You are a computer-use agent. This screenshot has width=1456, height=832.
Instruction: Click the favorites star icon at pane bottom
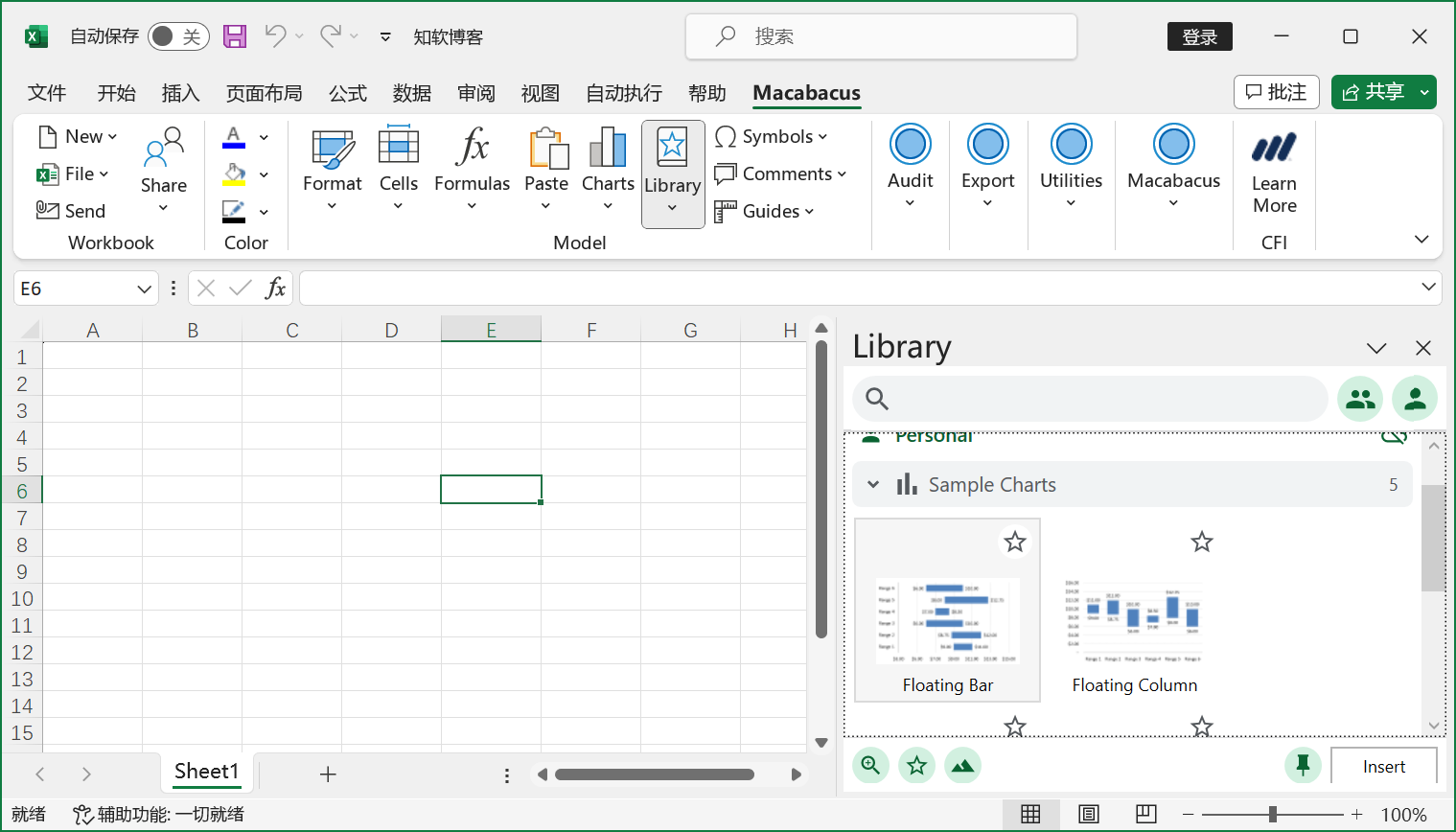[917, 765]
